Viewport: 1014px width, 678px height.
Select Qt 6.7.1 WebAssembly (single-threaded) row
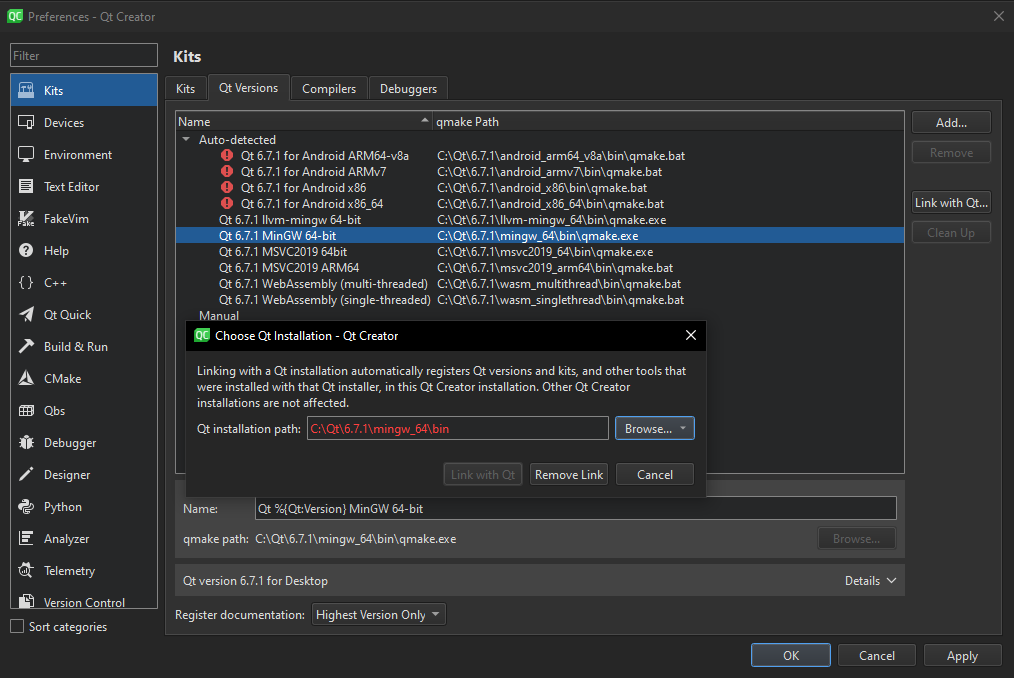(539, 300)
